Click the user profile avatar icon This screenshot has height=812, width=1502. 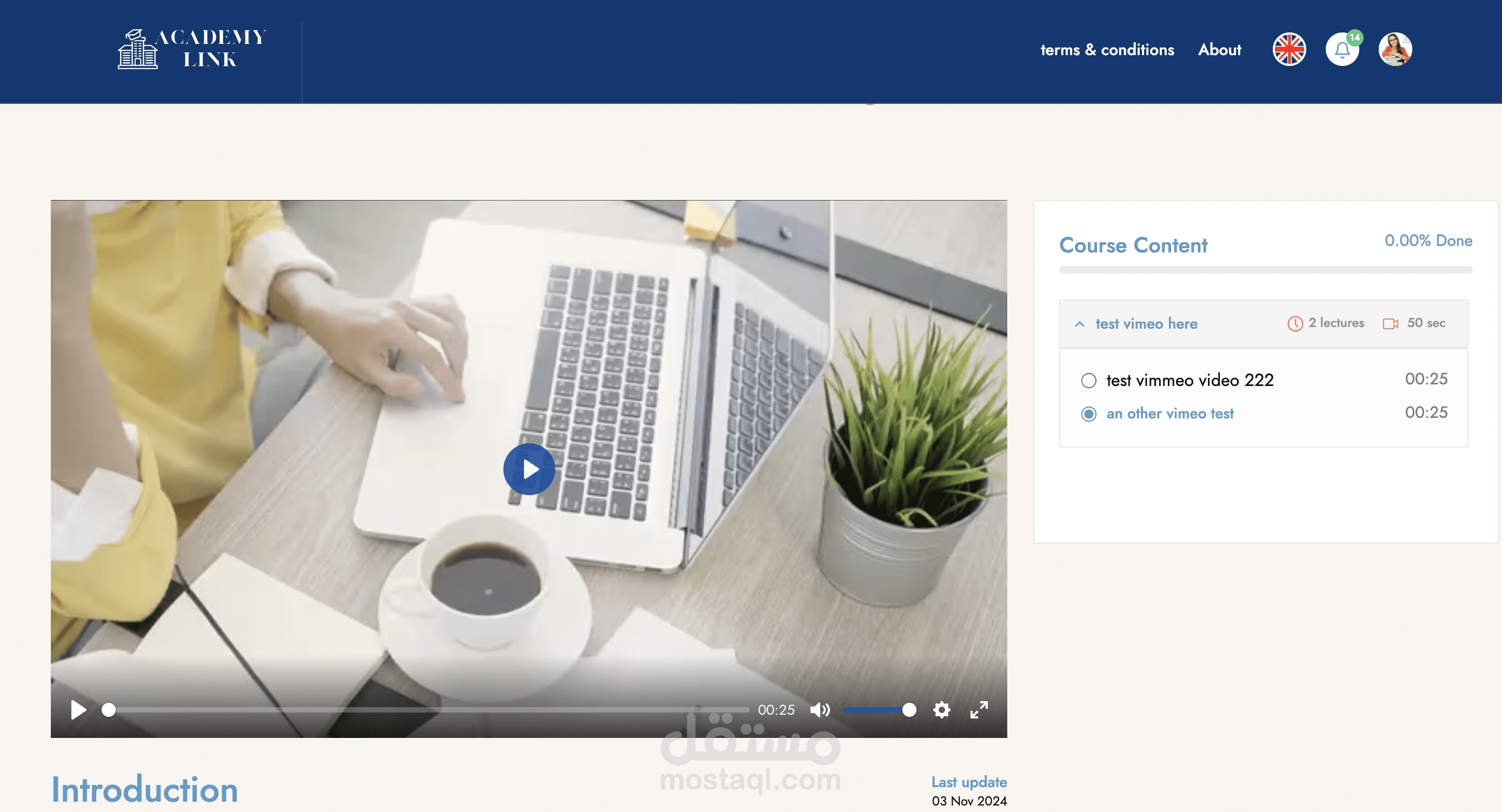click(1395, 49)
